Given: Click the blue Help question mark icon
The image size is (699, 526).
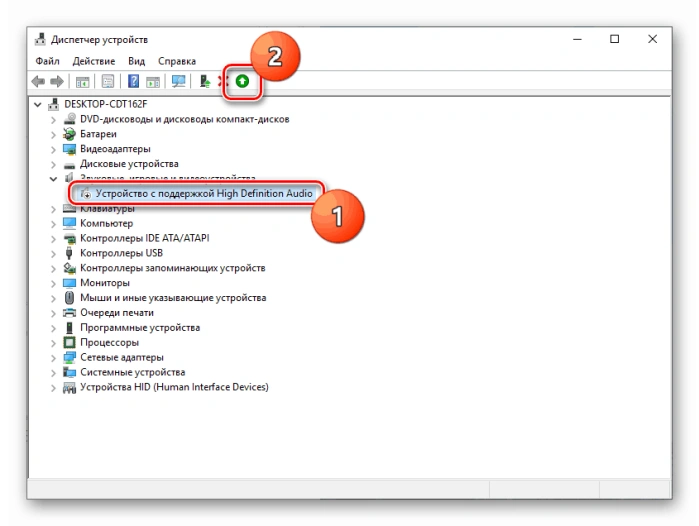Looking at the screenshot, I should tap(133, 82).
